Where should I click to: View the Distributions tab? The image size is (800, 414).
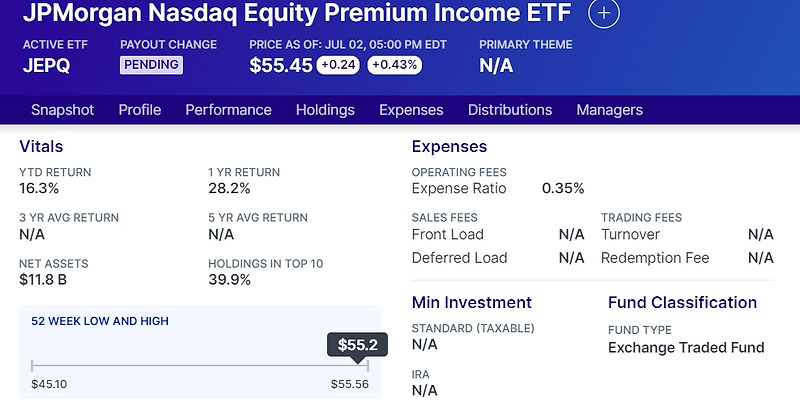coord(510,110)
